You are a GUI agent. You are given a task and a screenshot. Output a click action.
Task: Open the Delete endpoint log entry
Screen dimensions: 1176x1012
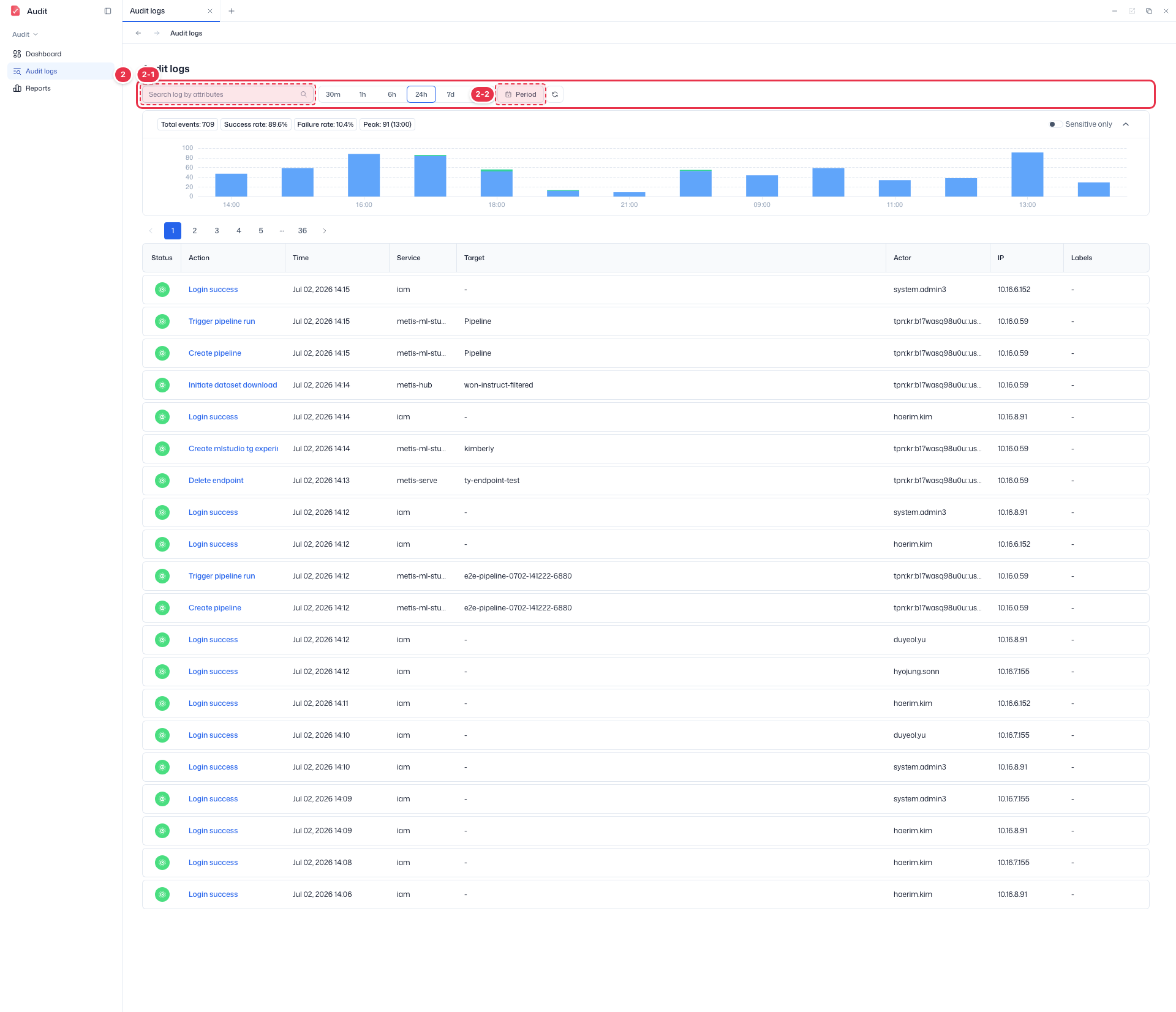(x=216, y=481)
